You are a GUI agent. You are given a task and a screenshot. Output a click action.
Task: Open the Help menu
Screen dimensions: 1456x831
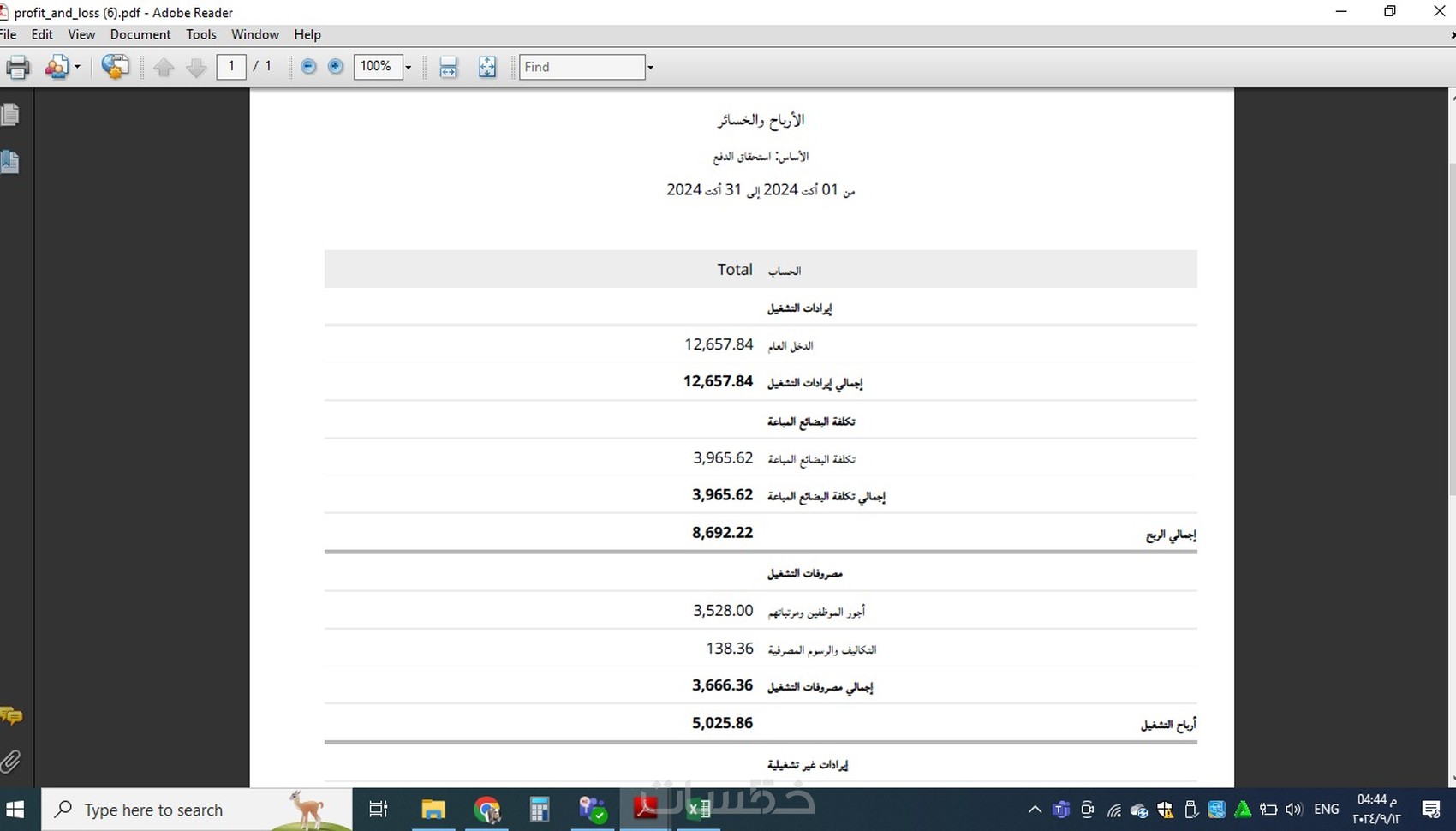[x=307, y=34]
